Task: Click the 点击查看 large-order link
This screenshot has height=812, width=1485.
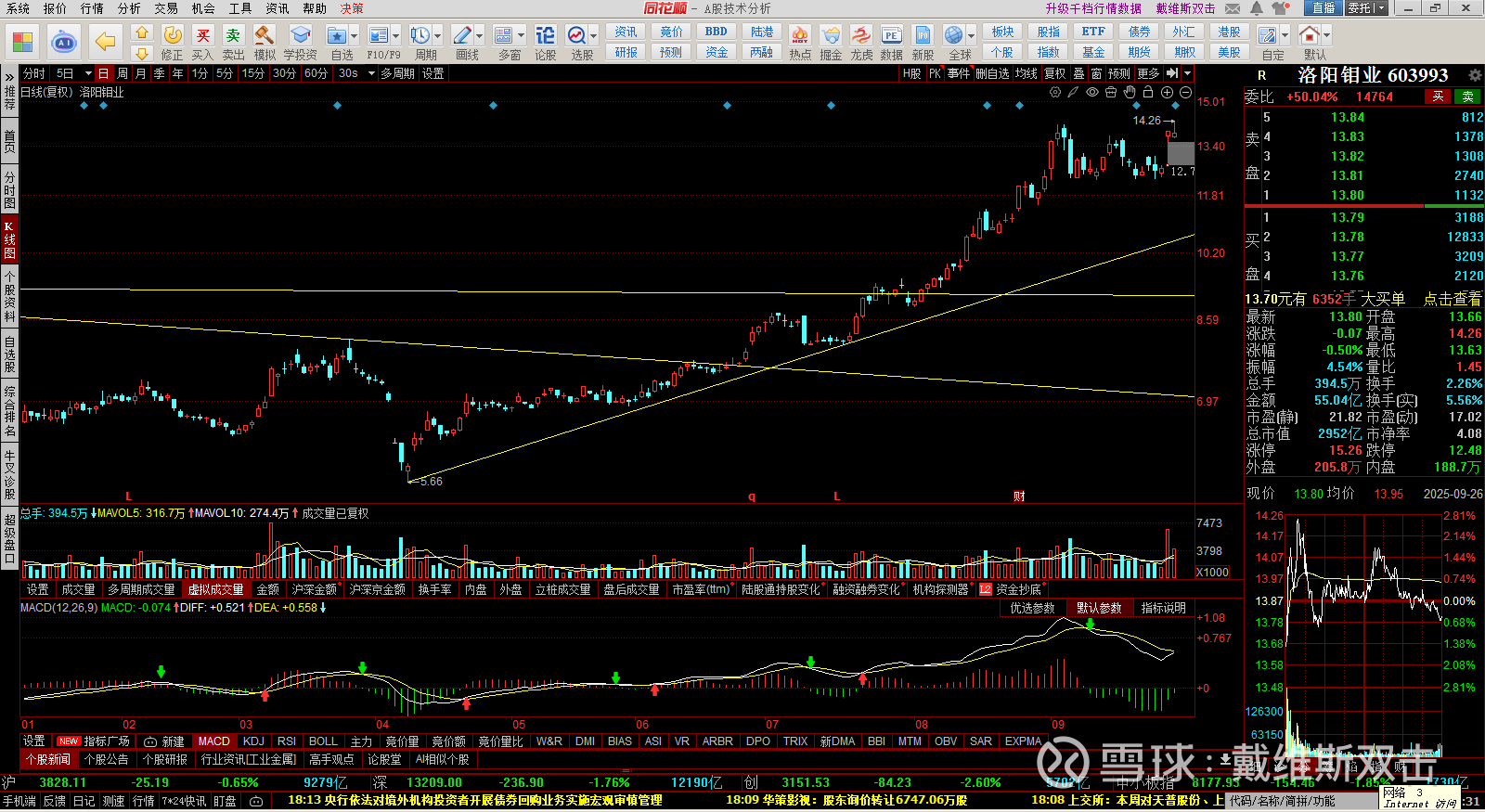Action: click(1453, 299)
